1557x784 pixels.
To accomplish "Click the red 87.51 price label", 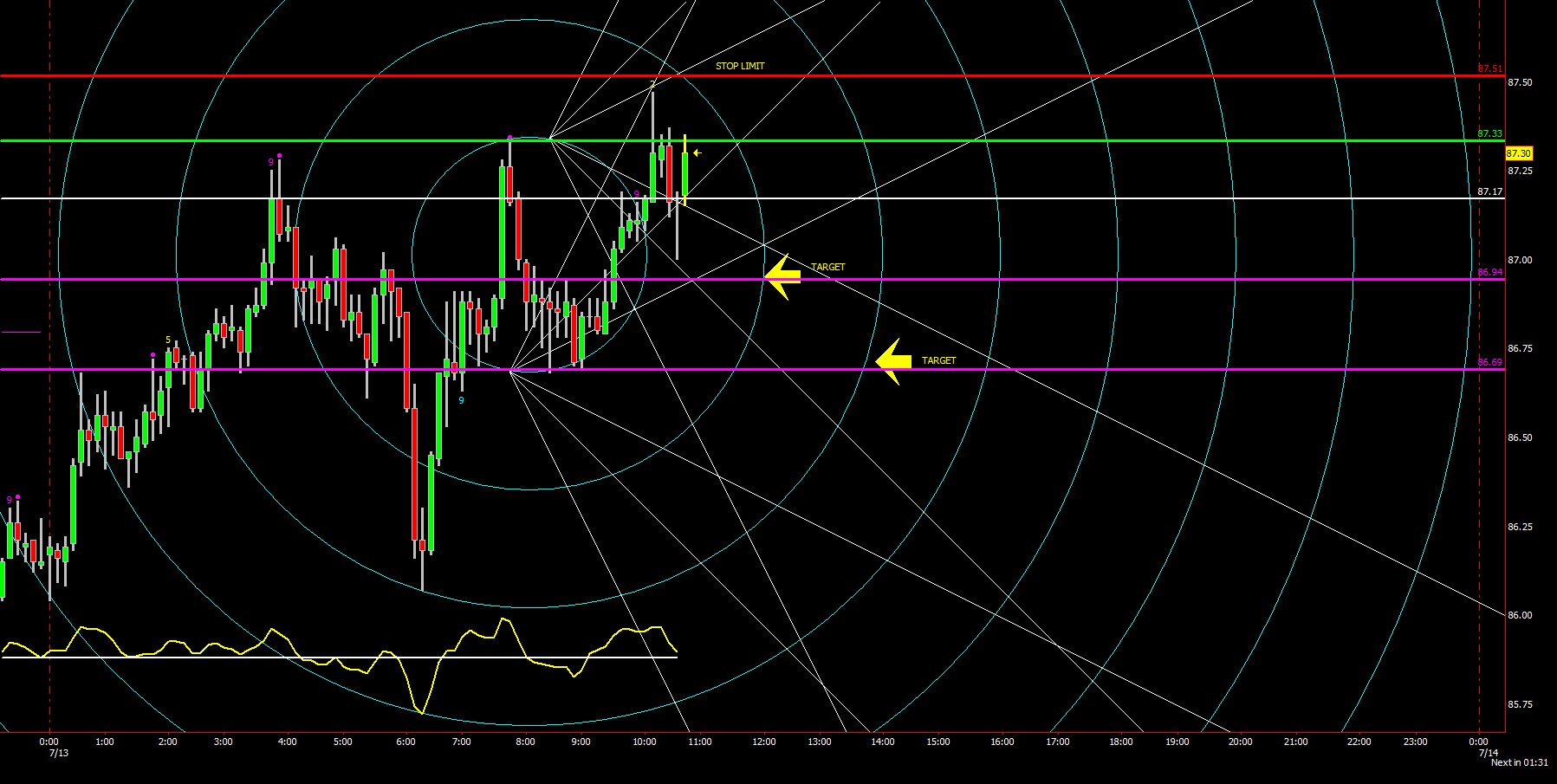I will click(x=1490, y=68).
